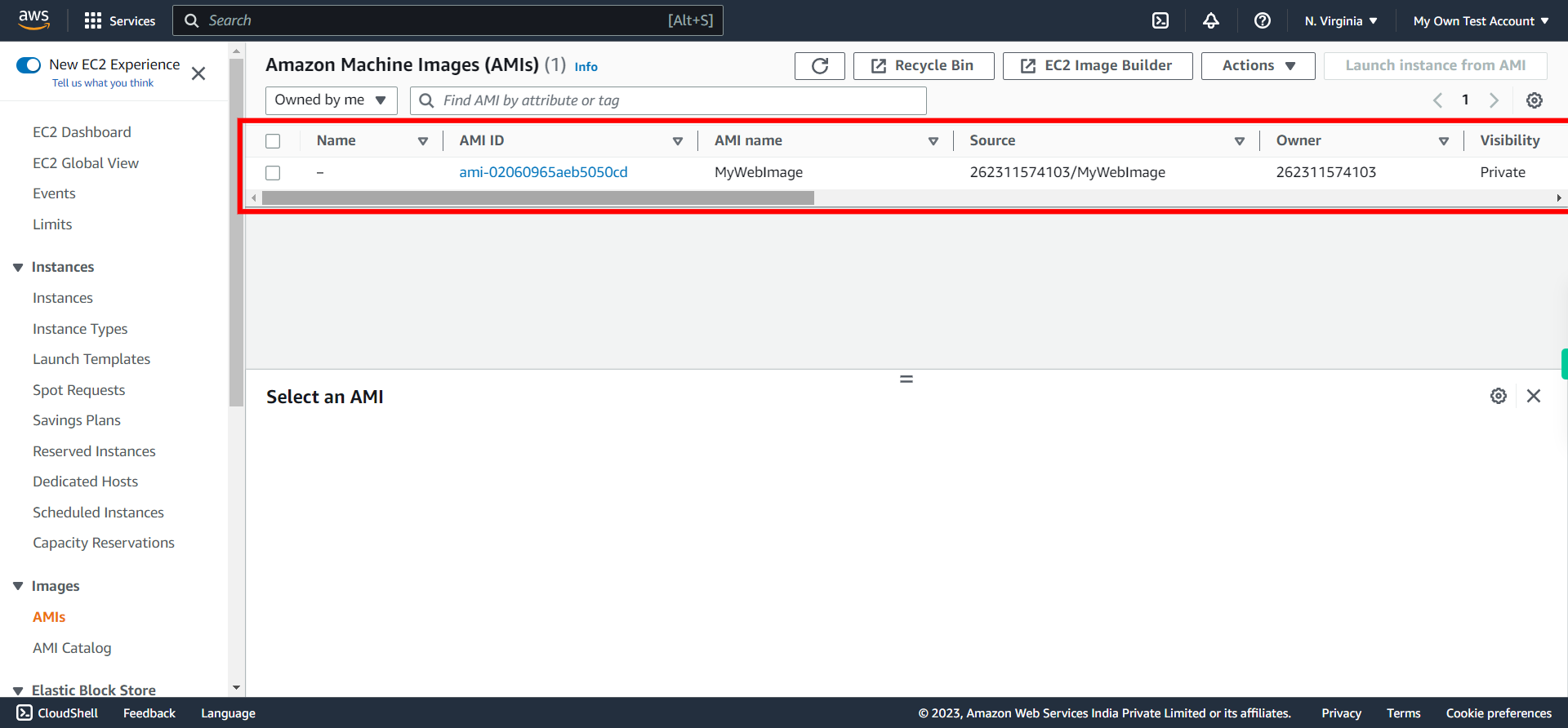
Task: Open the notifications bell
Action: (1211, 20)
